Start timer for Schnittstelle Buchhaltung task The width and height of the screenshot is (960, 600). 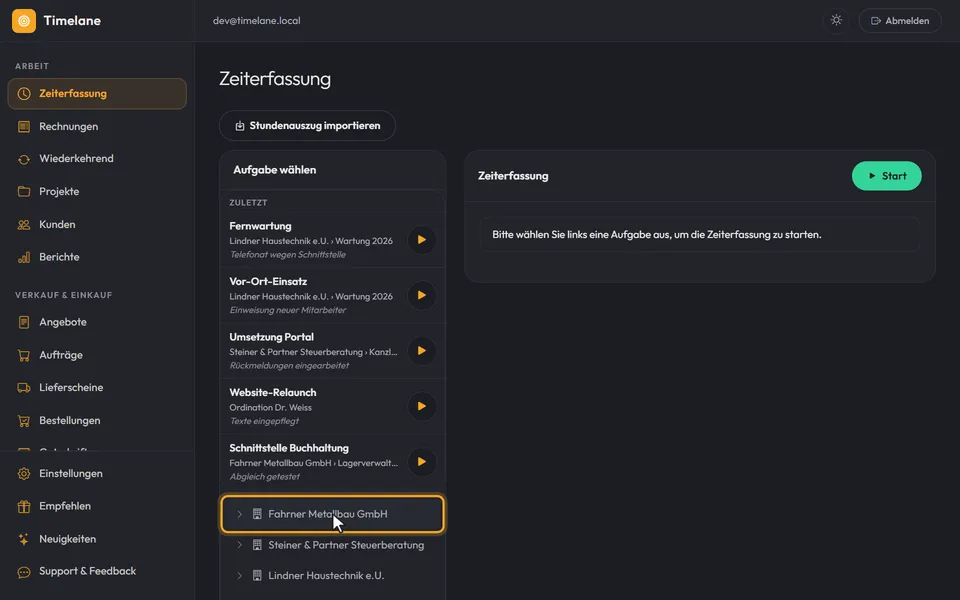point(422,462)
